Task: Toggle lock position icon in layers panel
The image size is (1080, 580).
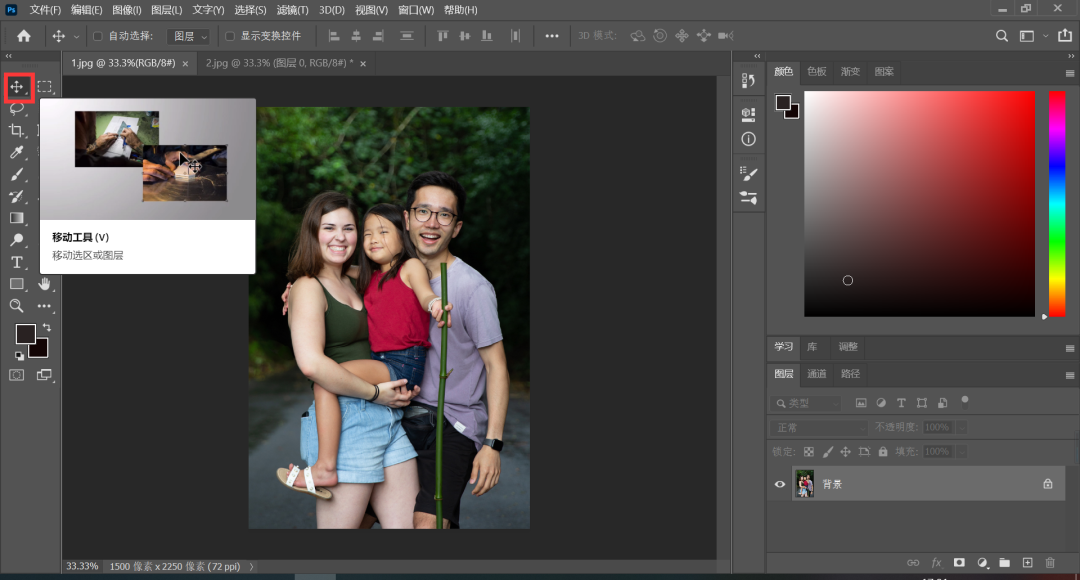Action: 846,452
